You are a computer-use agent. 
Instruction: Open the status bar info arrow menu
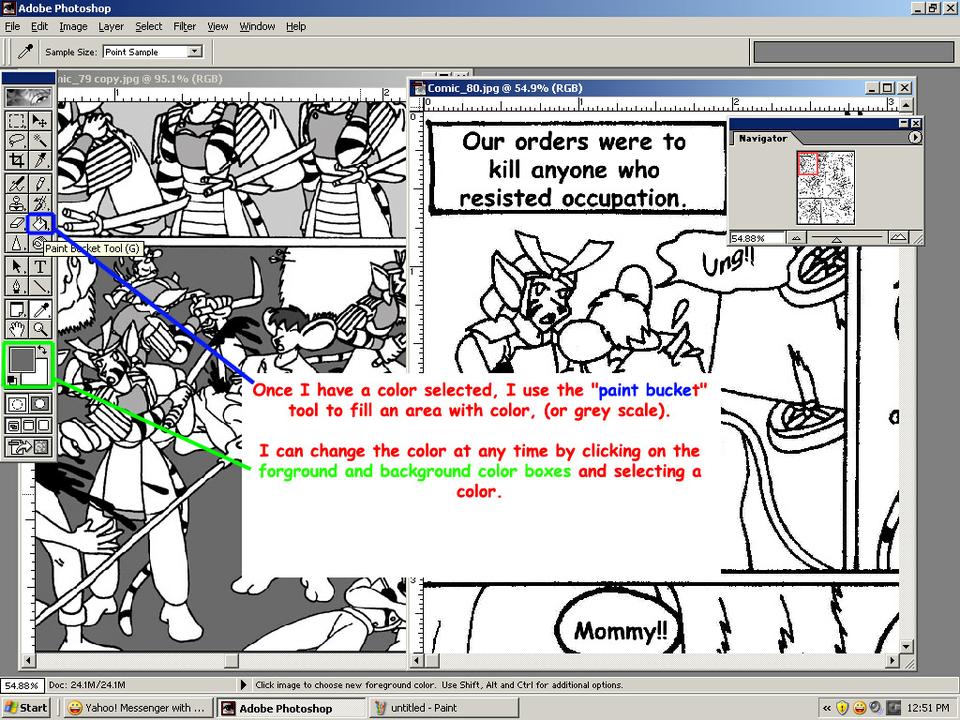click(x=244, y=684)
